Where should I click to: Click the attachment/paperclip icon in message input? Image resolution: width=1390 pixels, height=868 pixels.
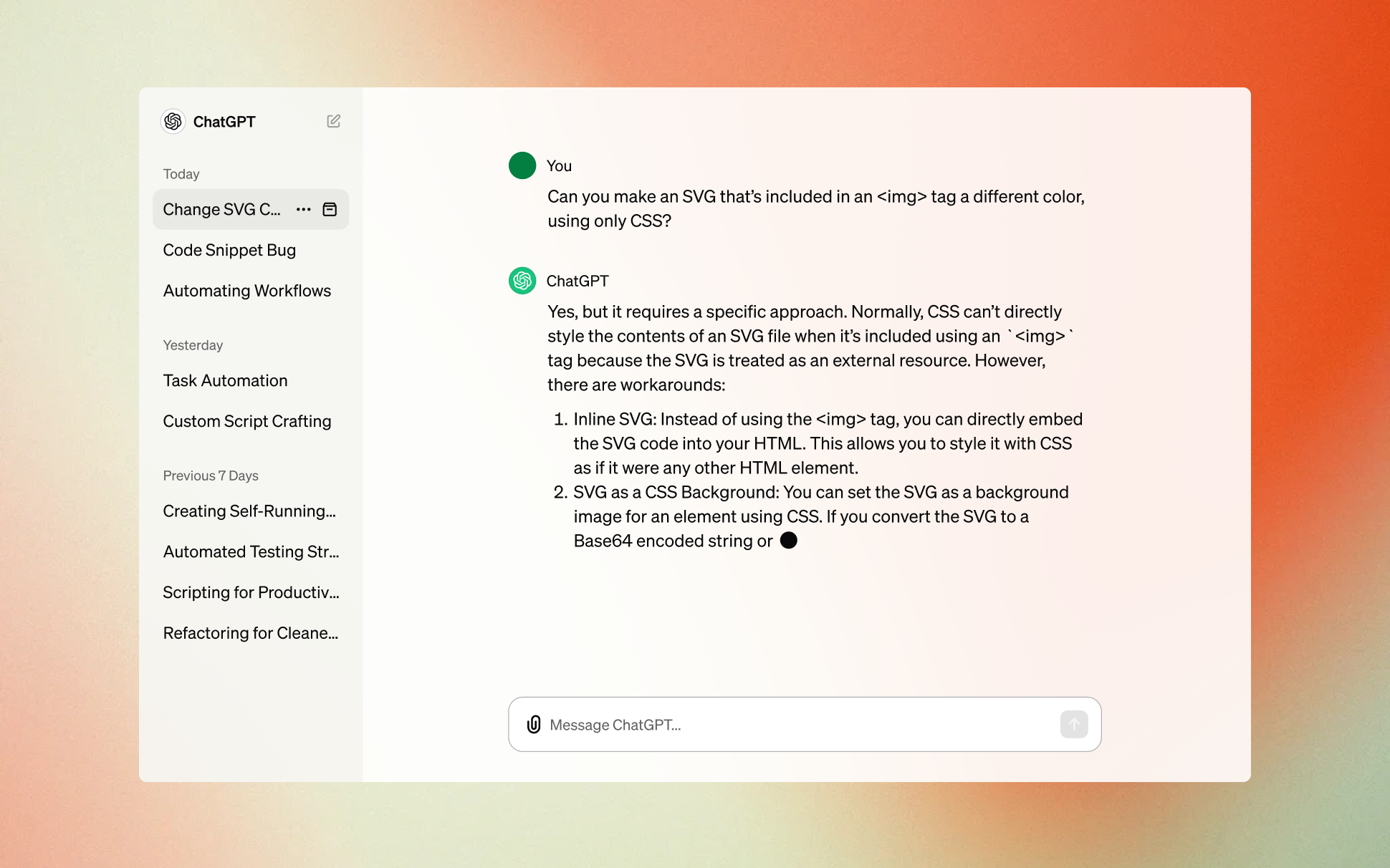click(x=534, y=723)
